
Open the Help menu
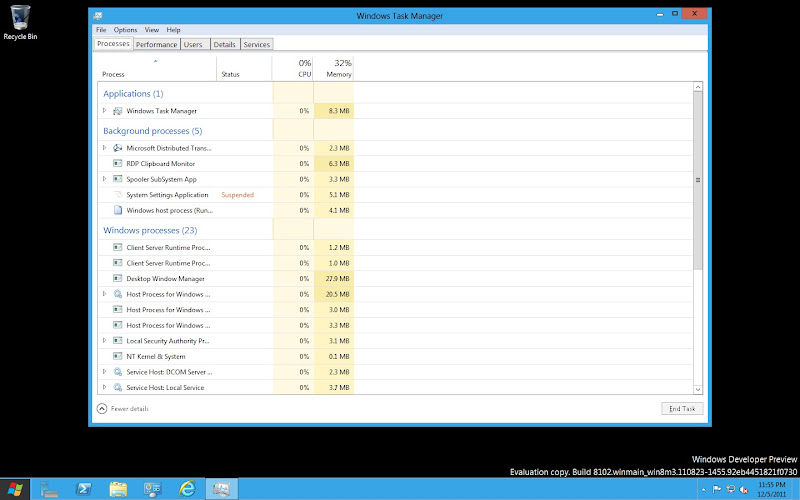173,30
